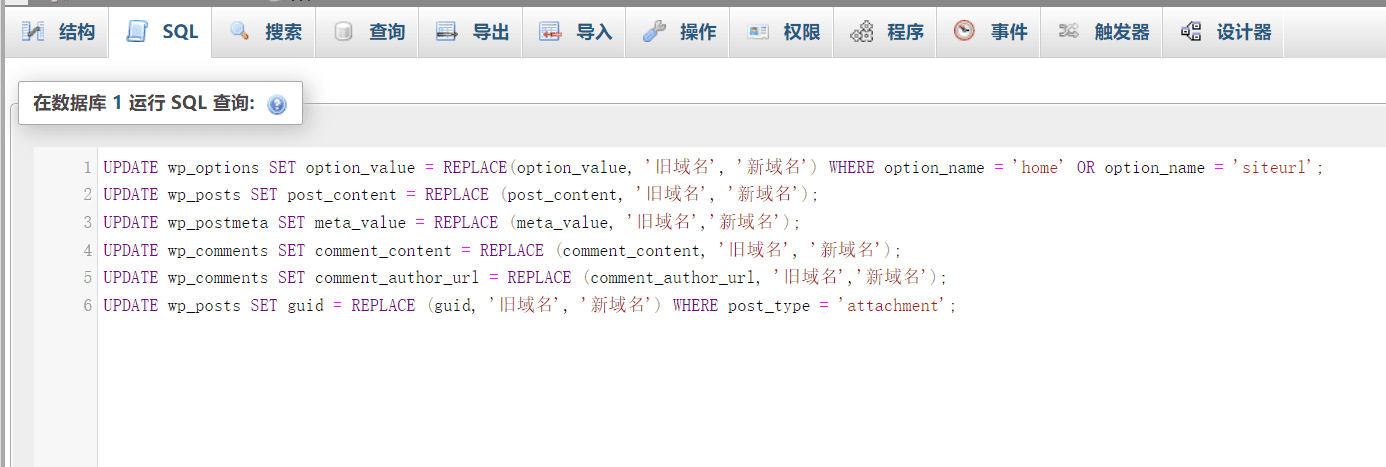Click the 搜索 magnifier icon
1386x467 pixels.
240,32
